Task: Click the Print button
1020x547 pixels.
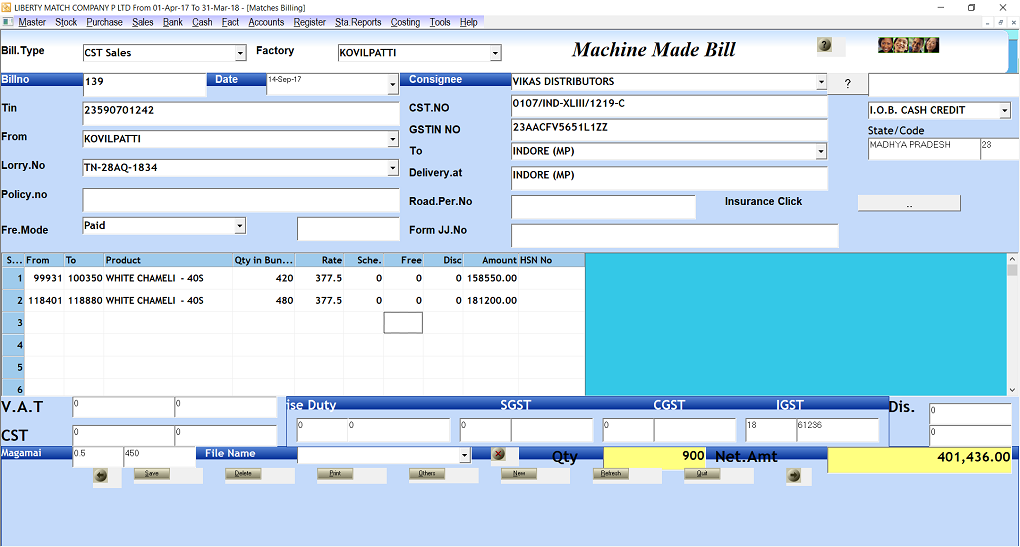Action: tap(335, 474)
